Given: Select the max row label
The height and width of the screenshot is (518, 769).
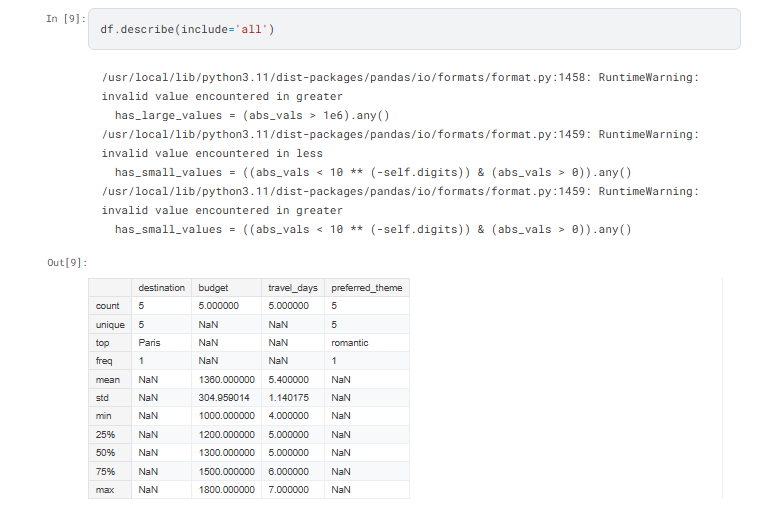Looking at the screenshot, I should click(x=104, y=490).
